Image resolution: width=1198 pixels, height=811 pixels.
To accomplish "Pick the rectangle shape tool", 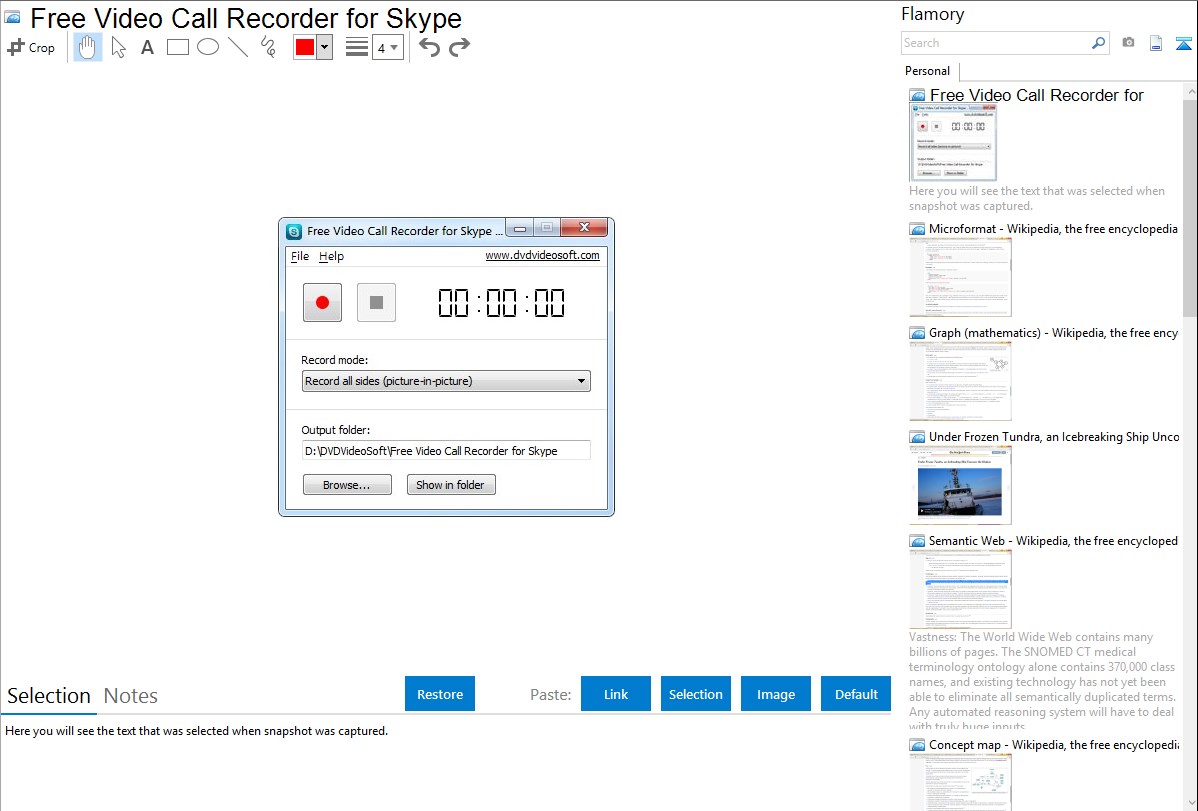I will pyautogui.click(x=177, y=47).
